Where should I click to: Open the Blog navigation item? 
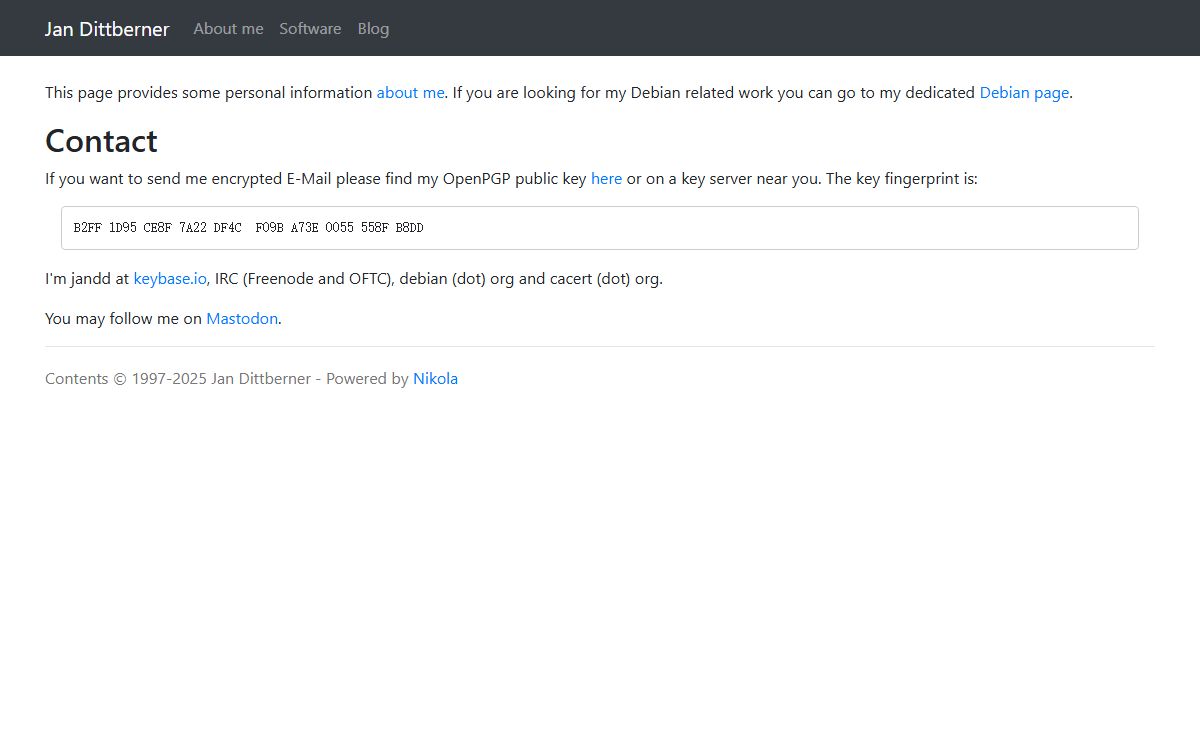click(373, 29)
